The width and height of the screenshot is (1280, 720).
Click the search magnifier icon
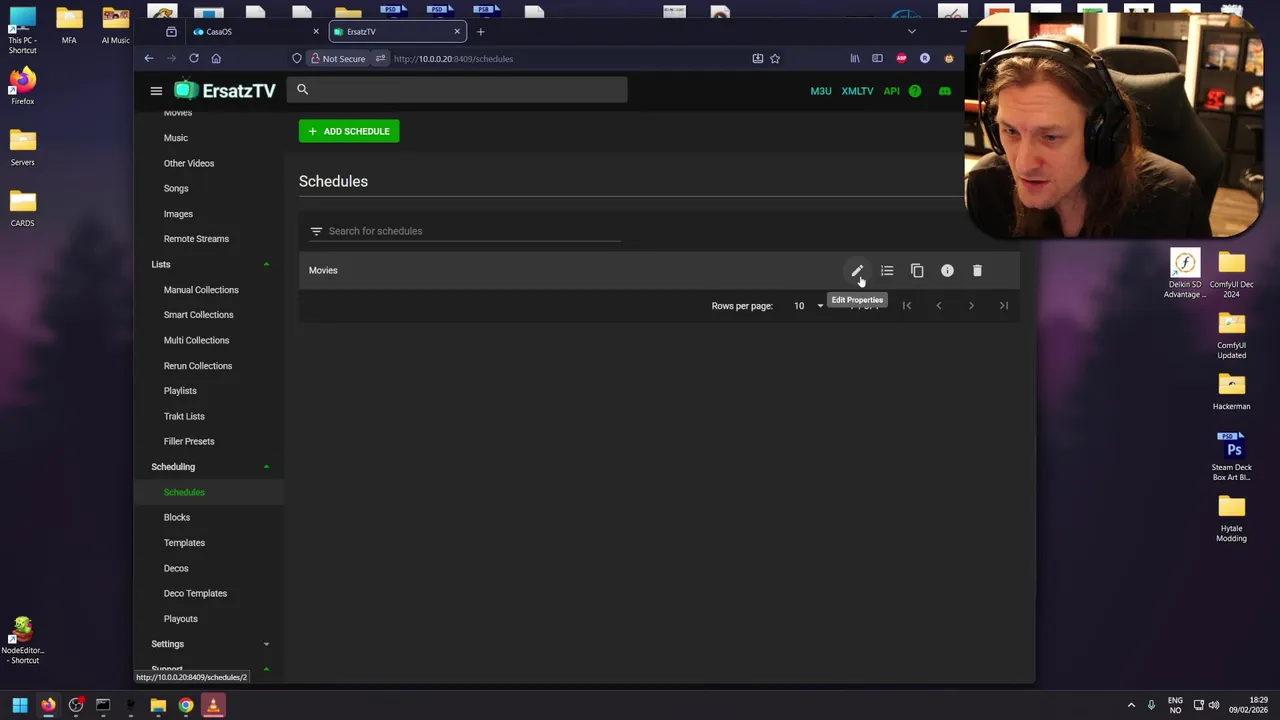click(302, 90)
